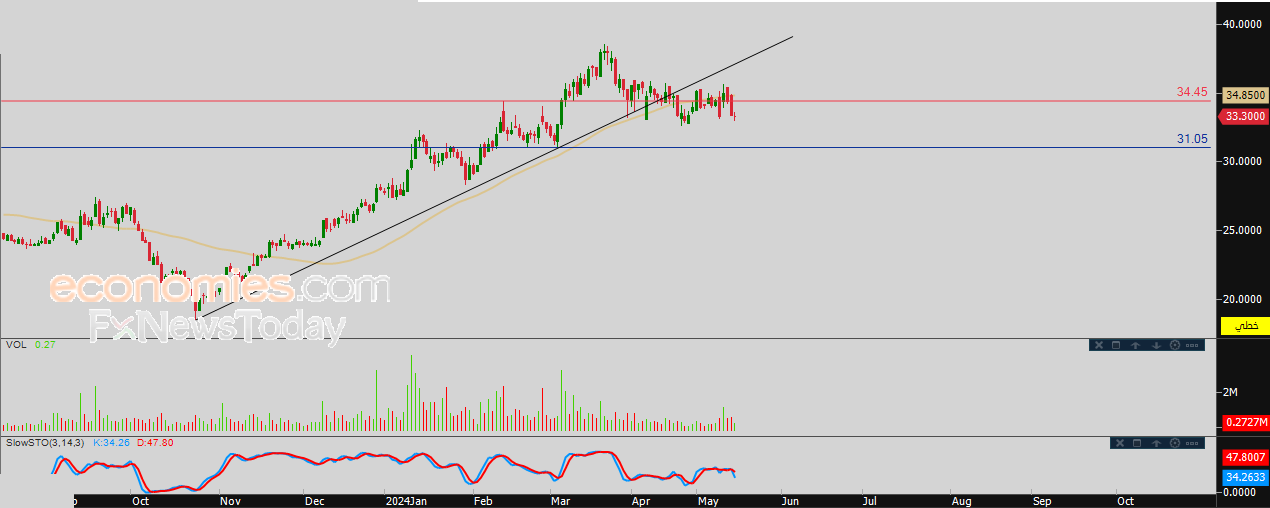Close the SlowSTO indicator panel
The width and height of the screenshot is (1270, 508).
tap(1120, 443)
